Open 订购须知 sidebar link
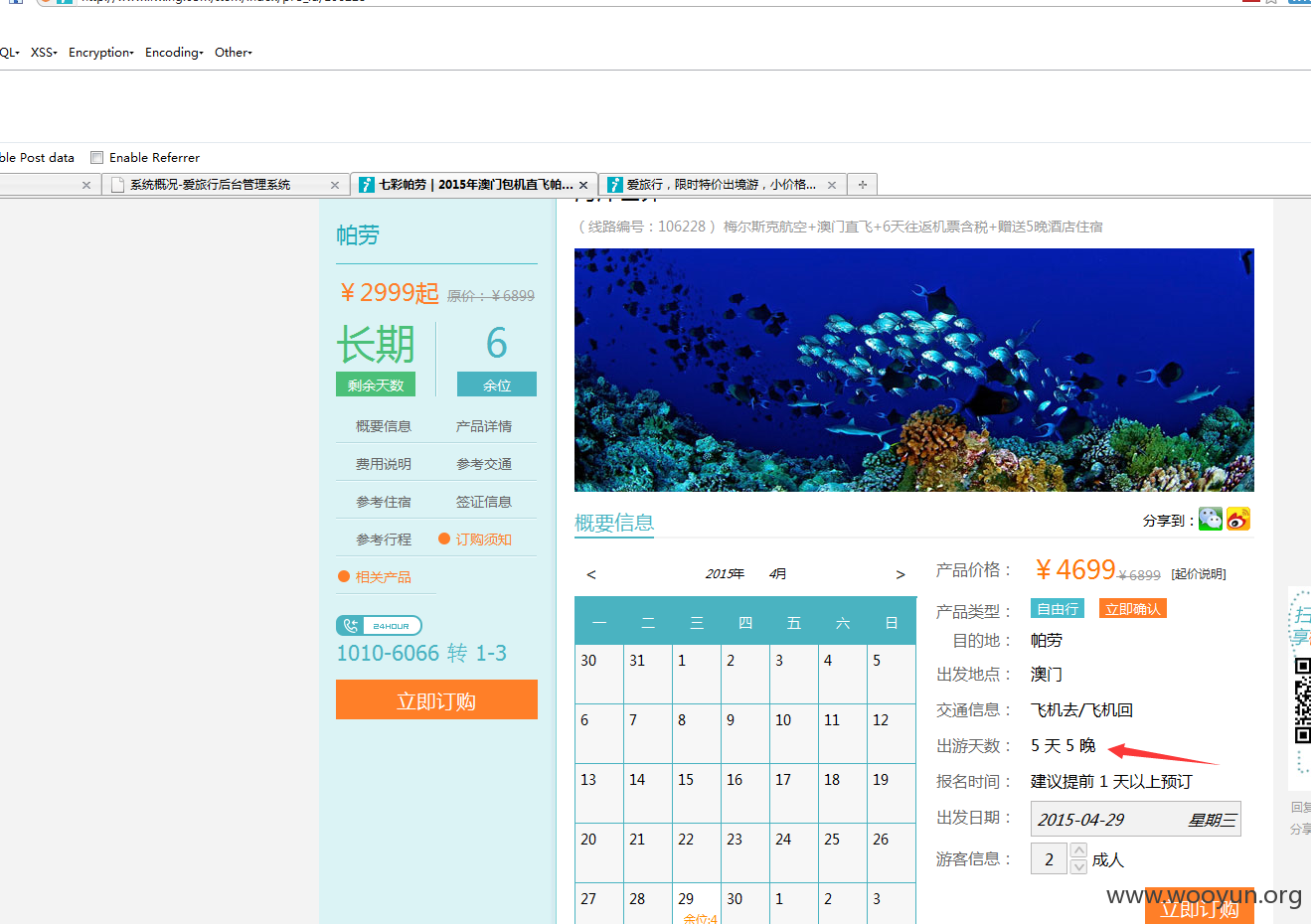 [x=484, y=539]
